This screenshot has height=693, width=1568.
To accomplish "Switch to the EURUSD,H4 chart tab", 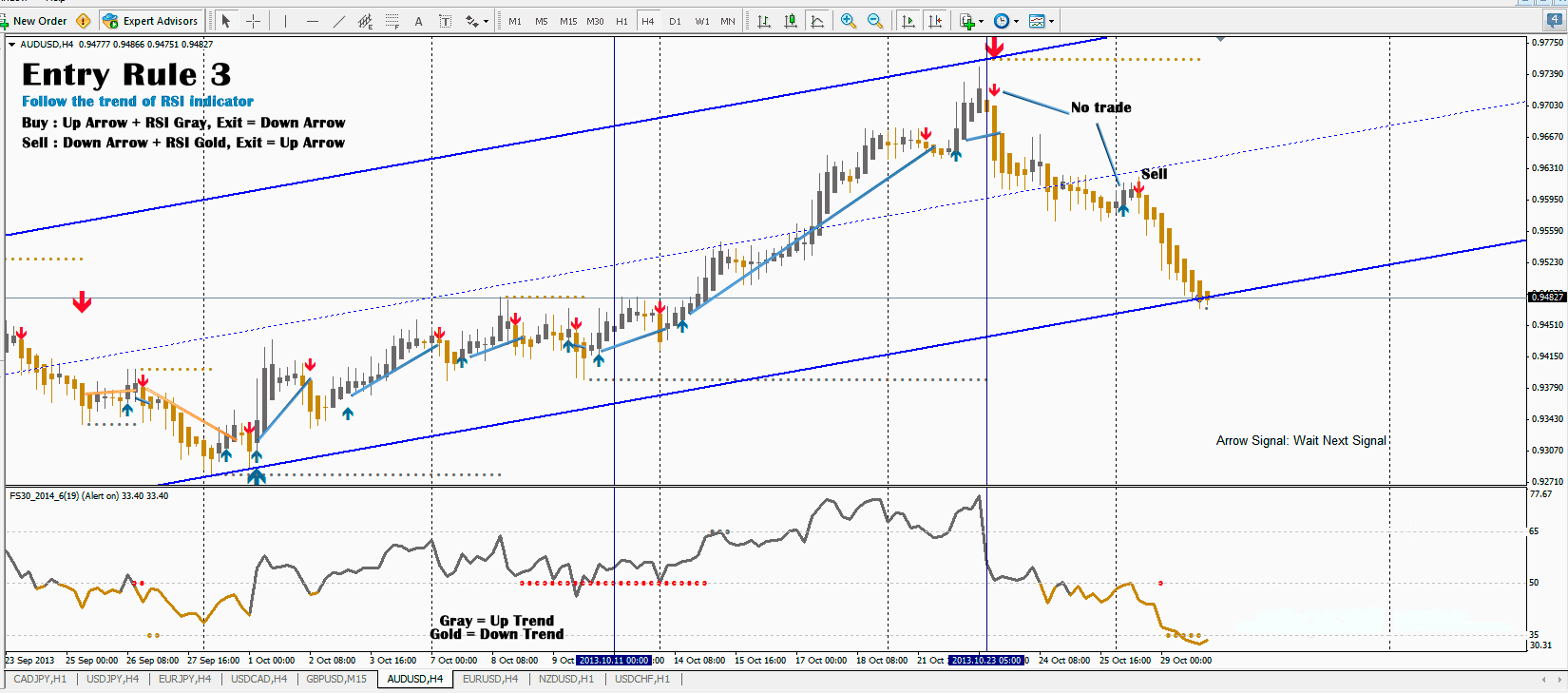I will pyautogui.click(x=490, y=679).
